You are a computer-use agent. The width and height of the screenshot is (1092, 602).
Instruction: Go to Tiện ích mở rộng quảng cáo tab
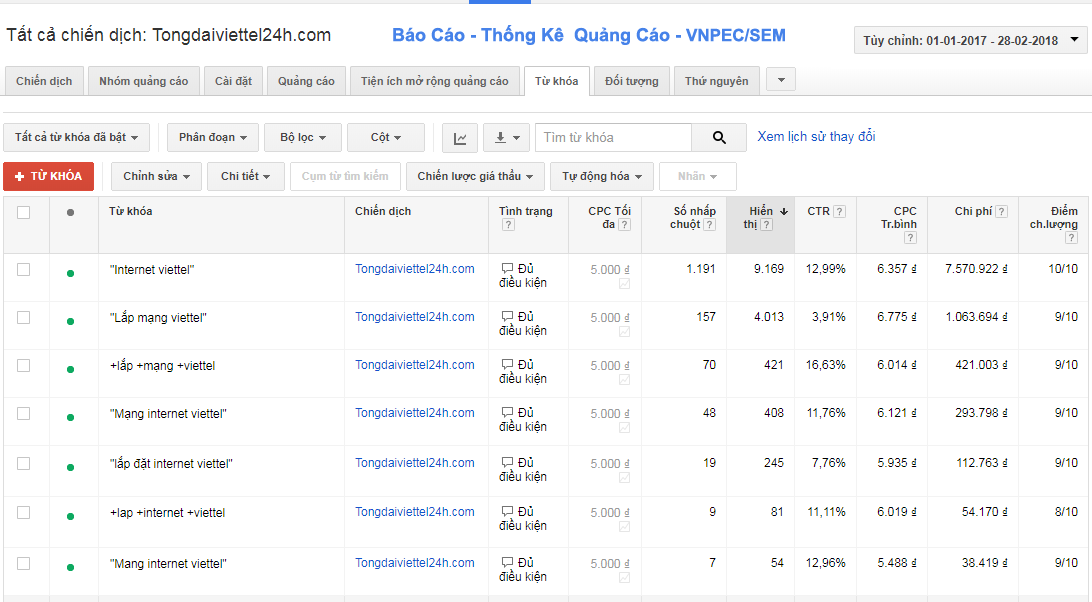pos(435,81)
